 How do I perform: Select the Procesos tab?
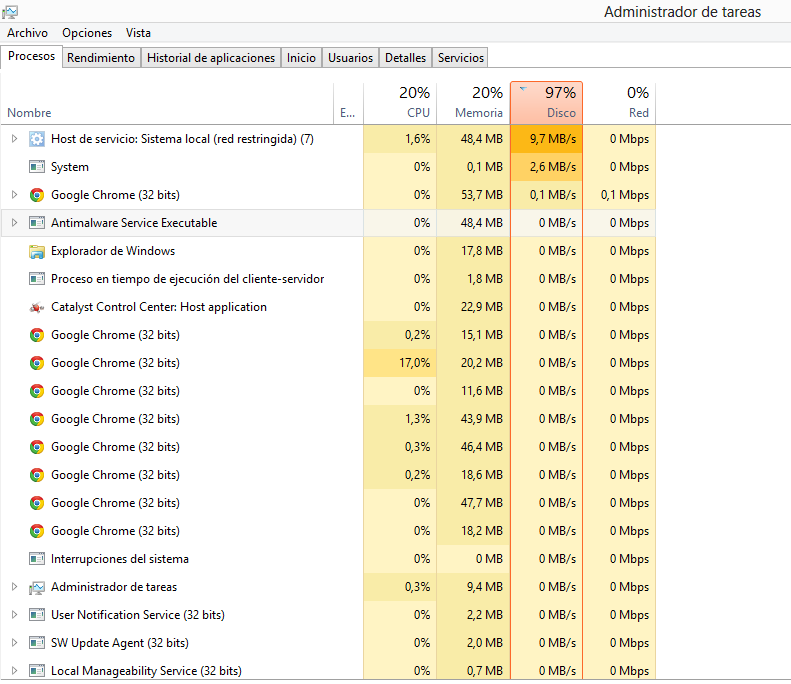click(x=31, y=56)
